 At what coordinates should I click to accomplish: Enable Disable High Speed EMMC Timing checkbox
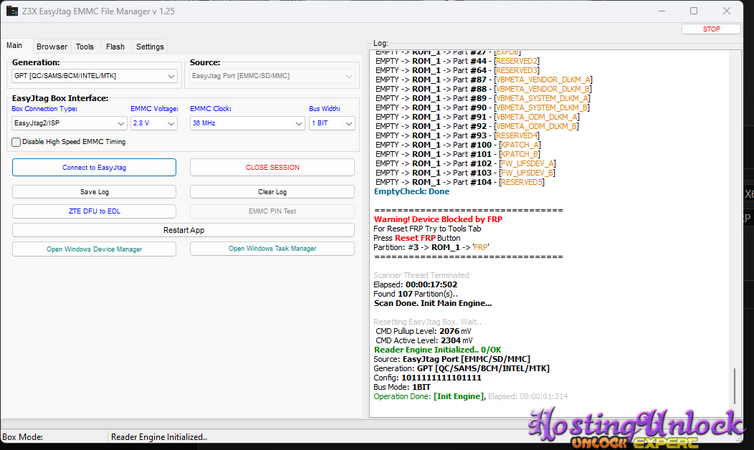click(16, 142)
